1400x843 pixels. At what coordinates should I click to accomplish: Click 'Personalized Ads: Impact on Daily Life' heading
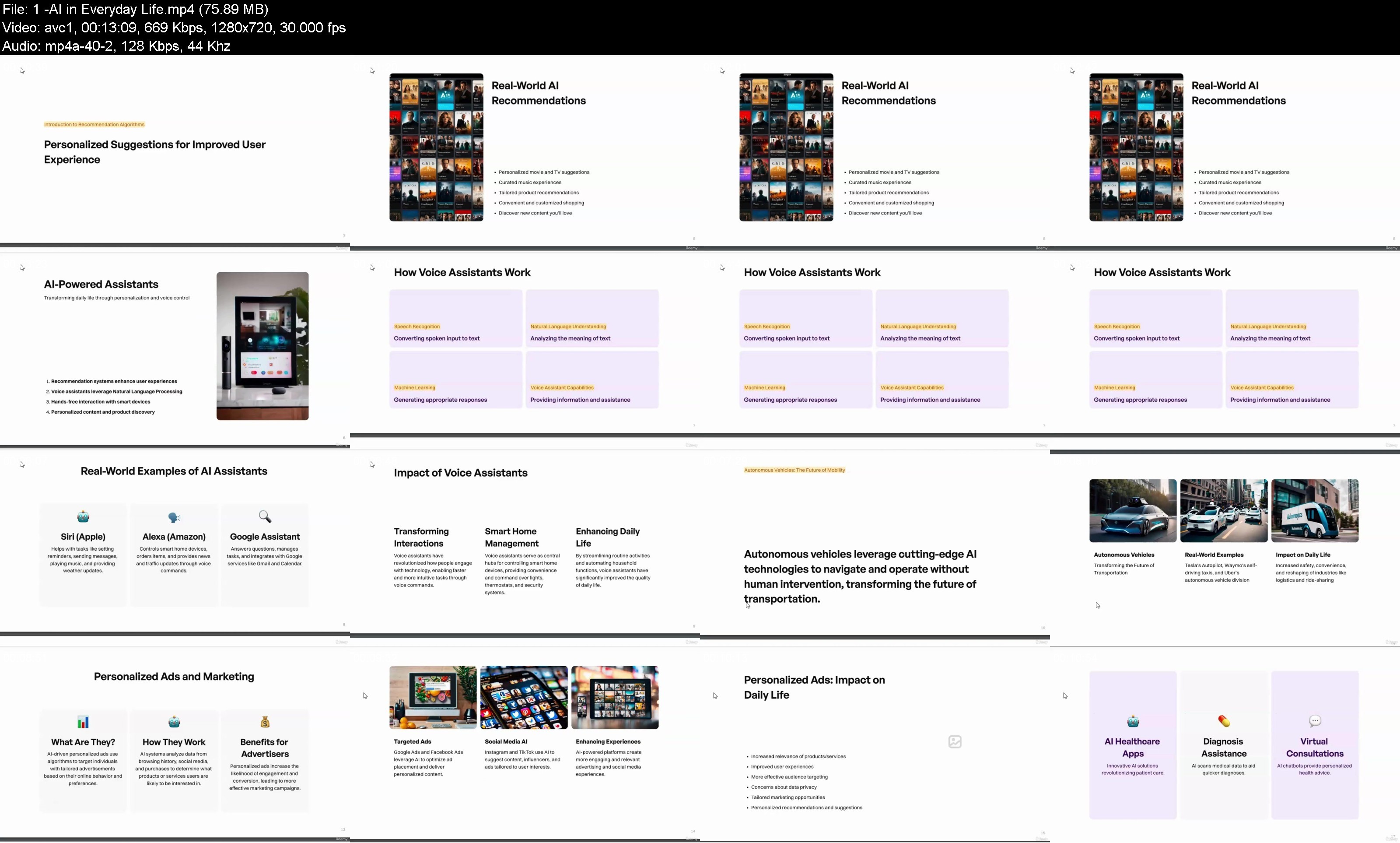click(814, 687)
